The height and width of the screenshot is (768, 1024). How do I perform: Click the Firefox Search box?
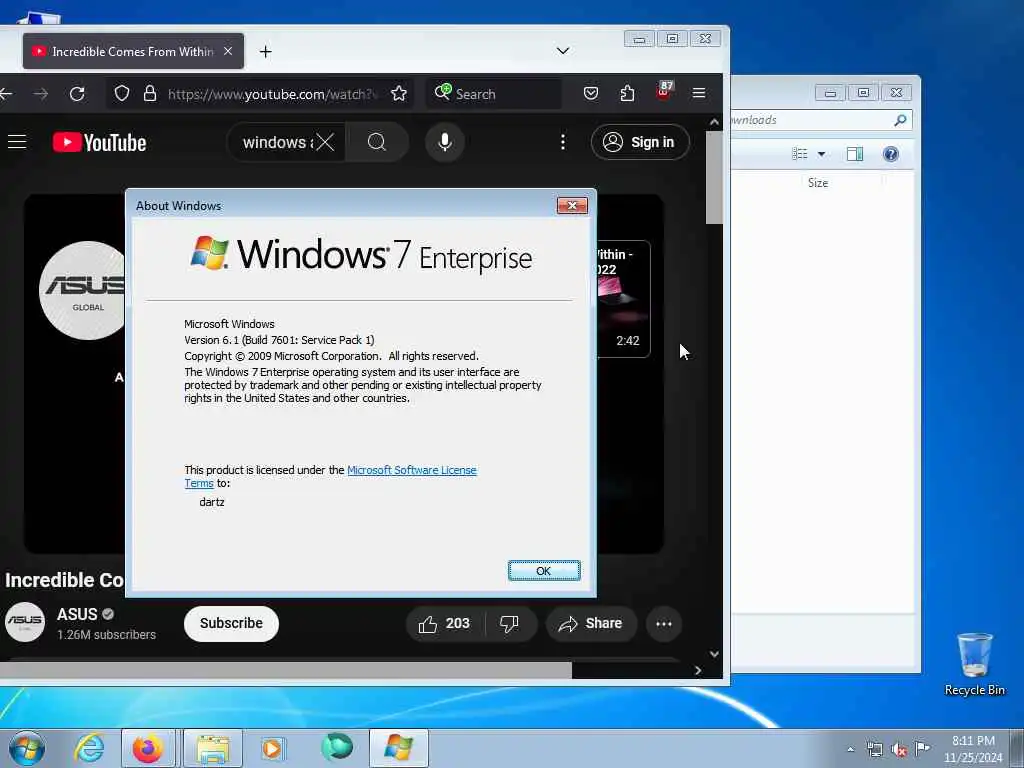(494, 94)
